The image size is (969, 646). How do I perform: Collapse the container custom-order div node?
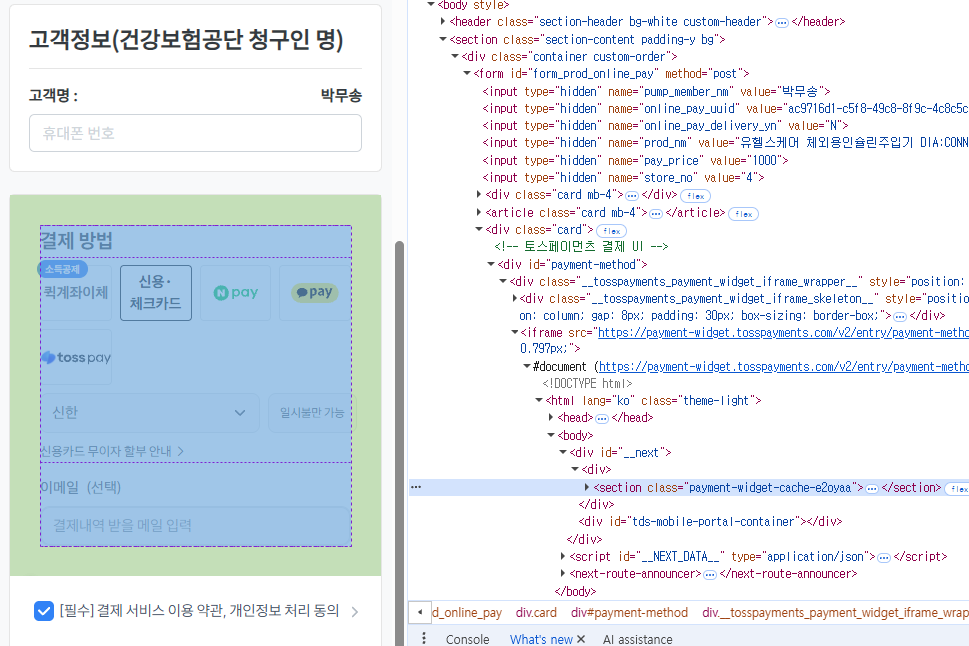(x=455, y=56)
